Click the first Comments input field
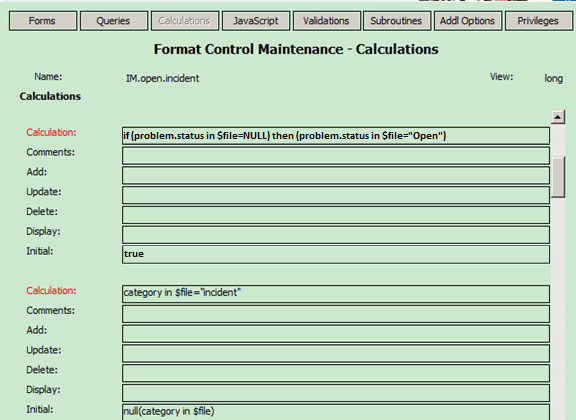 point(336,156)
